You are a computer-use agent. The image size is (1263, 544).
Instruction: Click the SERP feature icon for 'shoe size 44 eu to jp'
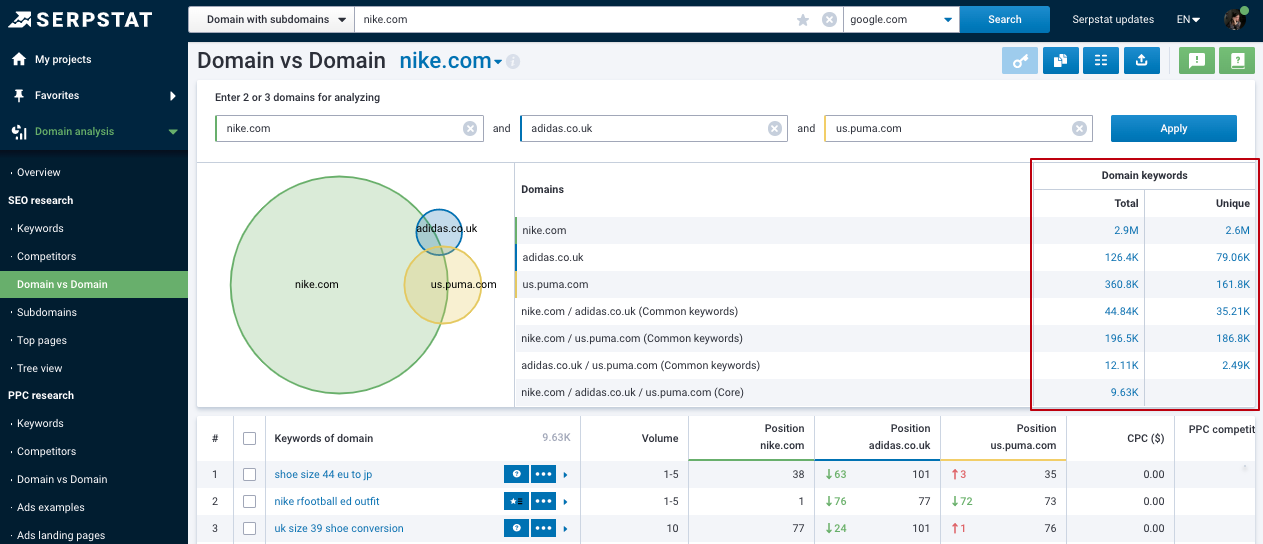[x=516, y=474]
